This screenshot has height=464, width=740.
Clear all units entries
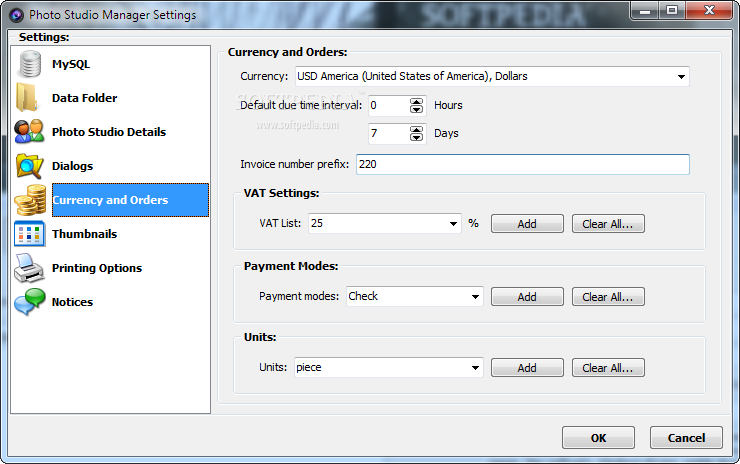(608, 368)
